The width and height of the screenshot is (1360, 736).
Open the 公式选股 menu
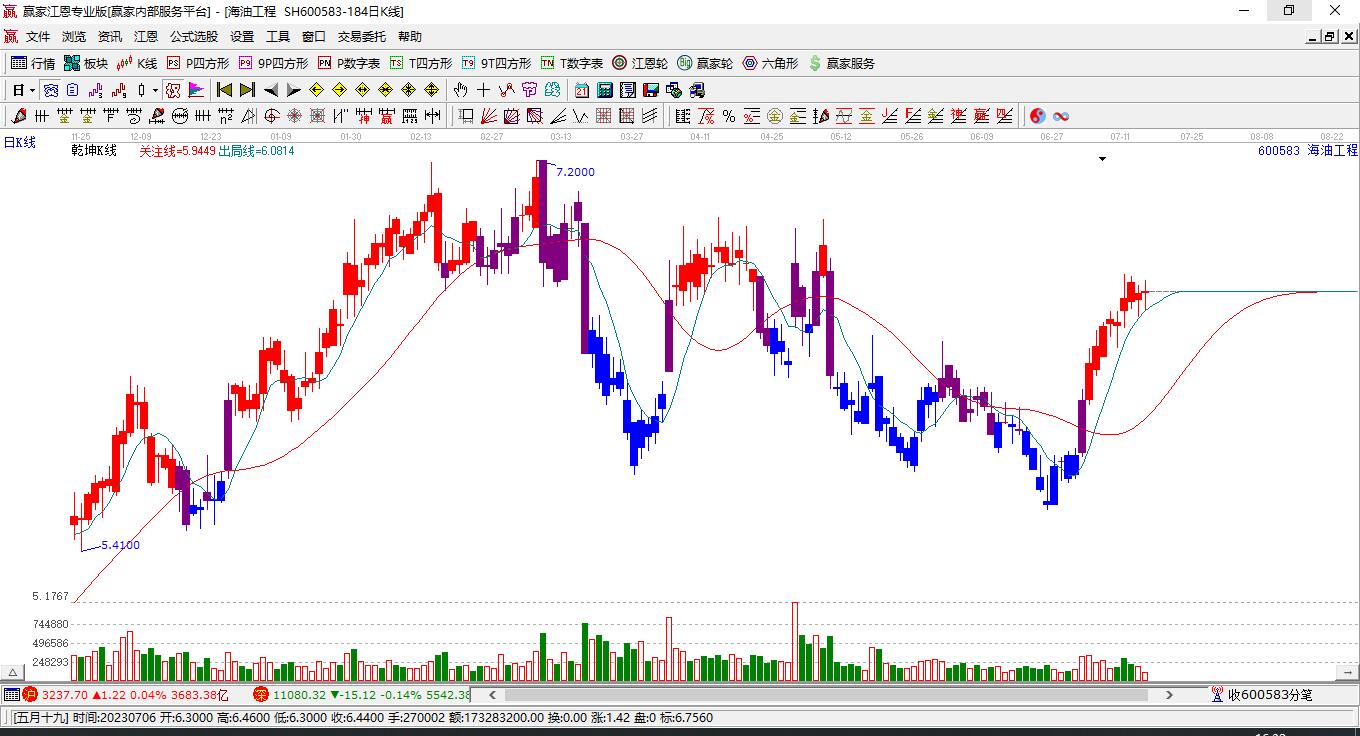[x=193, y=37]
